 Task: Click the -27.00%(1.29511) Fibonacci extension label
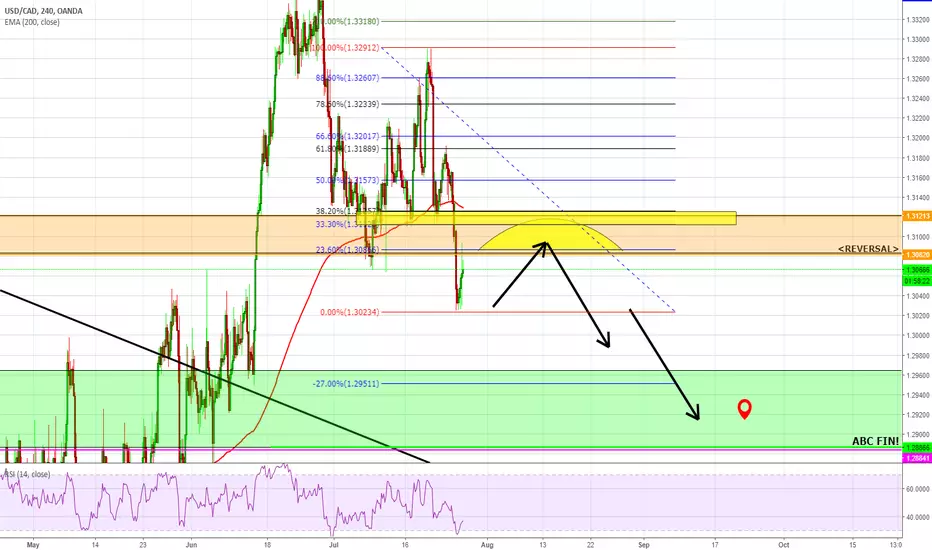click(x=346, y=384)
